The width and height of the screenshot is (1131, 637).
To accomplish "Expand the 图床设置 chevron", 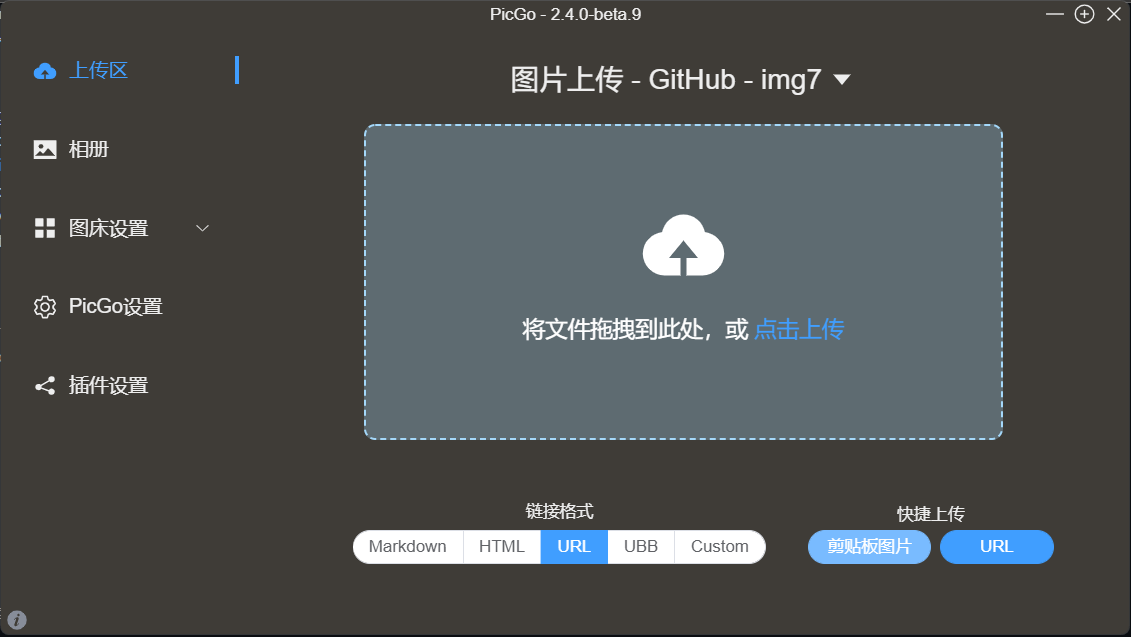I will (203, 228).
